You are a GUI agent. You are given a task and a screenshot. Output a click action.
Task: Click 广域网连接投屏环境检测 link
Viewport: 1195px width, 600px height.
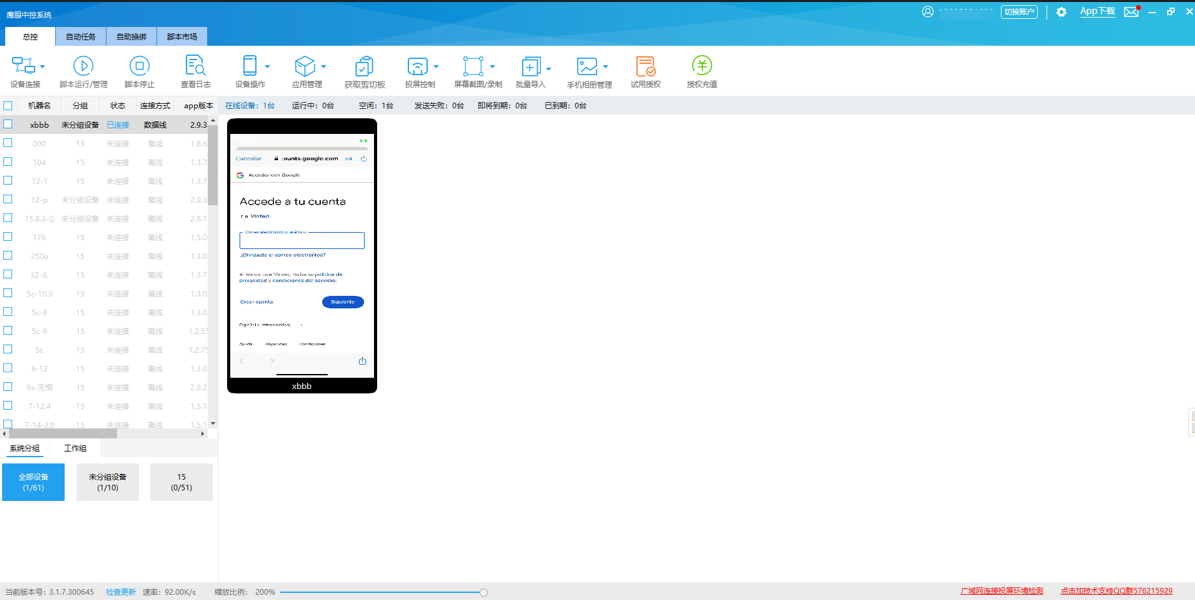click(1001, 592)
